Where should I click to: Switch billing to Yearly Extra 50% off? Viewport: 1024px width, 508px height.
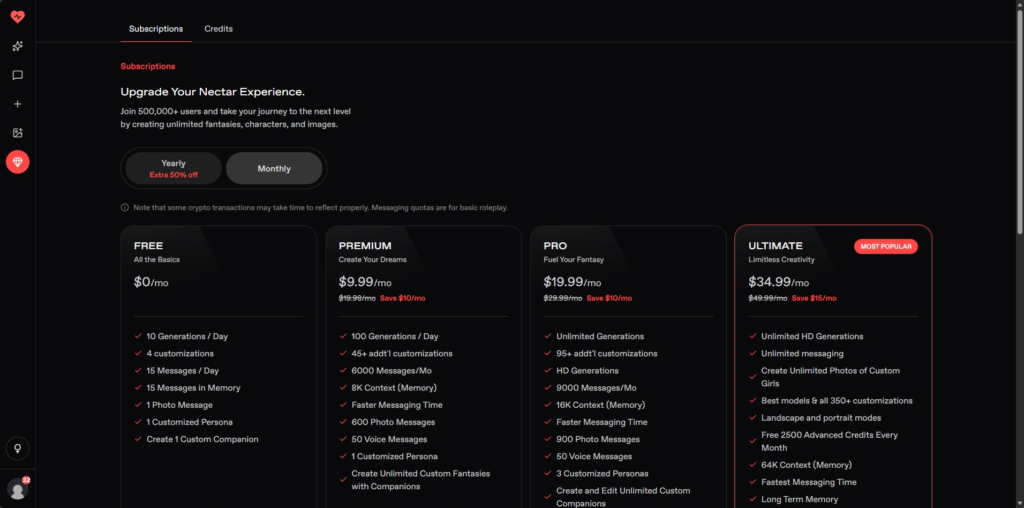click(174, 168)
